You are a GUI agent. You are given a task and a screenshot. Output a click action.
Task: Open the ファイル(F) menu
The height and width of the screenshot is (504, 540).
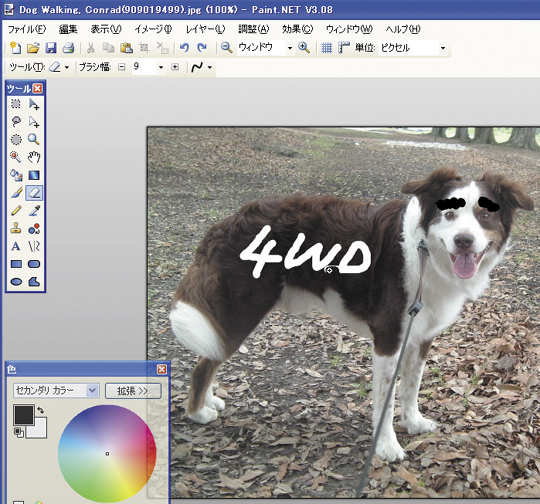click(x=27, y=29)
